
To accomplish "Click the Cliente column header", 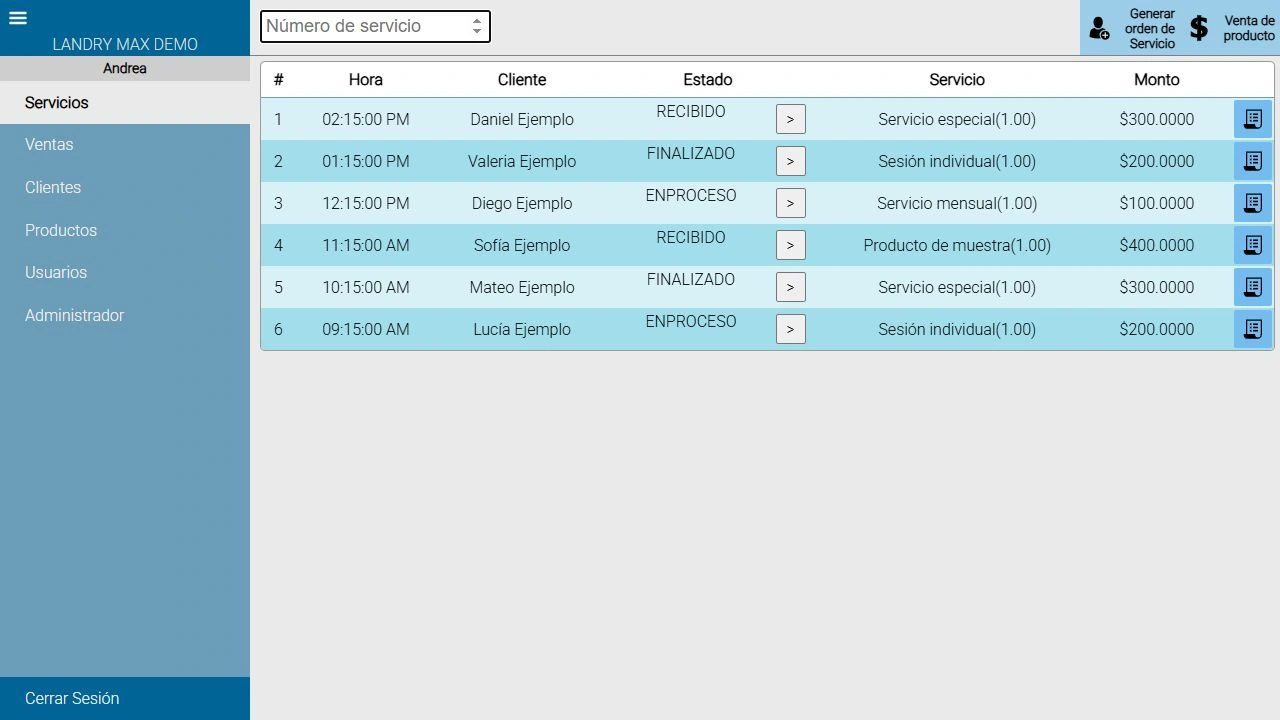I will click(522, 80).
